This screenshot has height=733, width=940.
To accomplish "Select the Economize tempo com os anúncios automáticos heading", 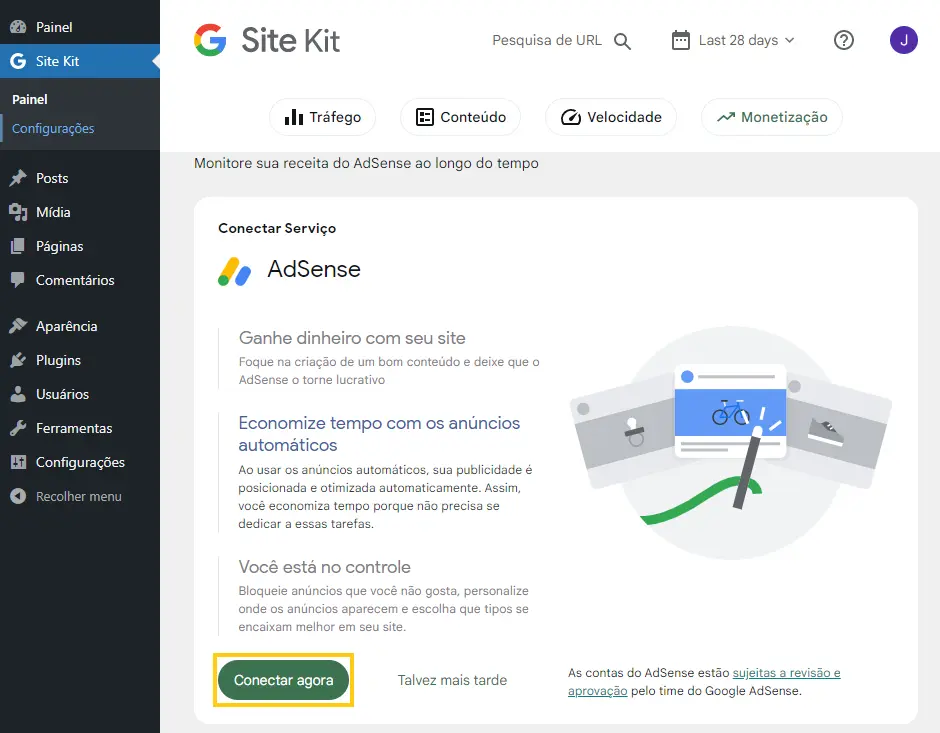I will [x=379, y=434].
